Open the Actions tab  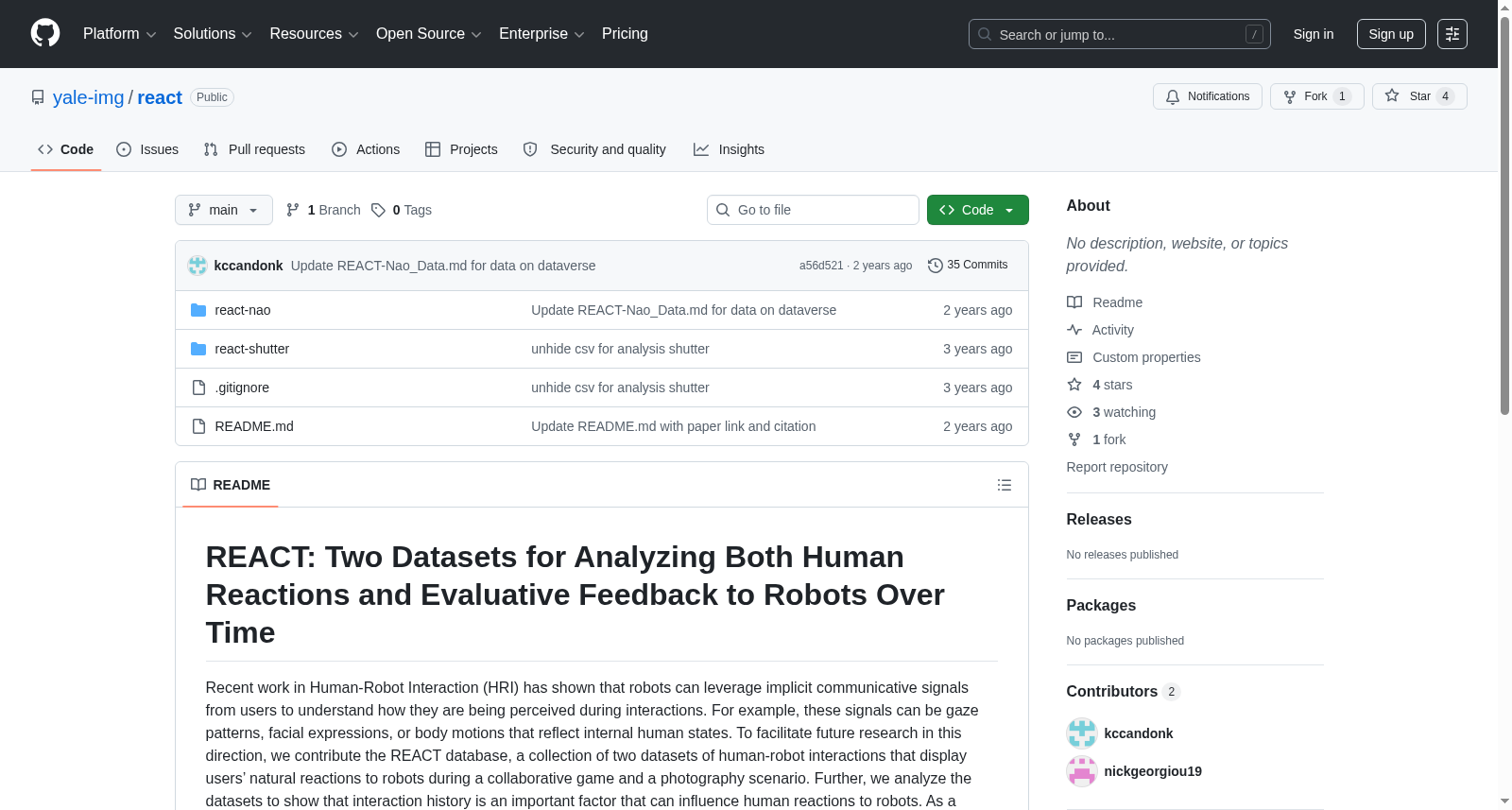(x=366, y=149)
